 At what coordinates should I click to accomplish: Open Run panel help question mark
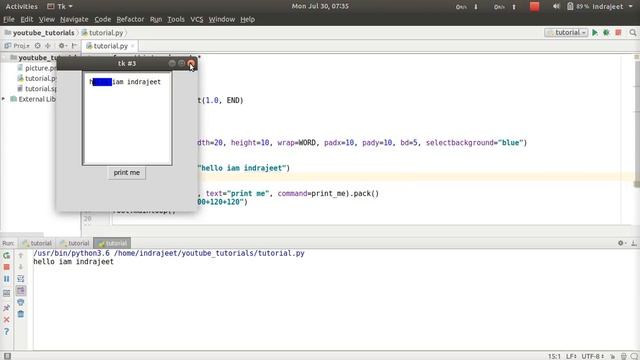(x=7, y=331)
